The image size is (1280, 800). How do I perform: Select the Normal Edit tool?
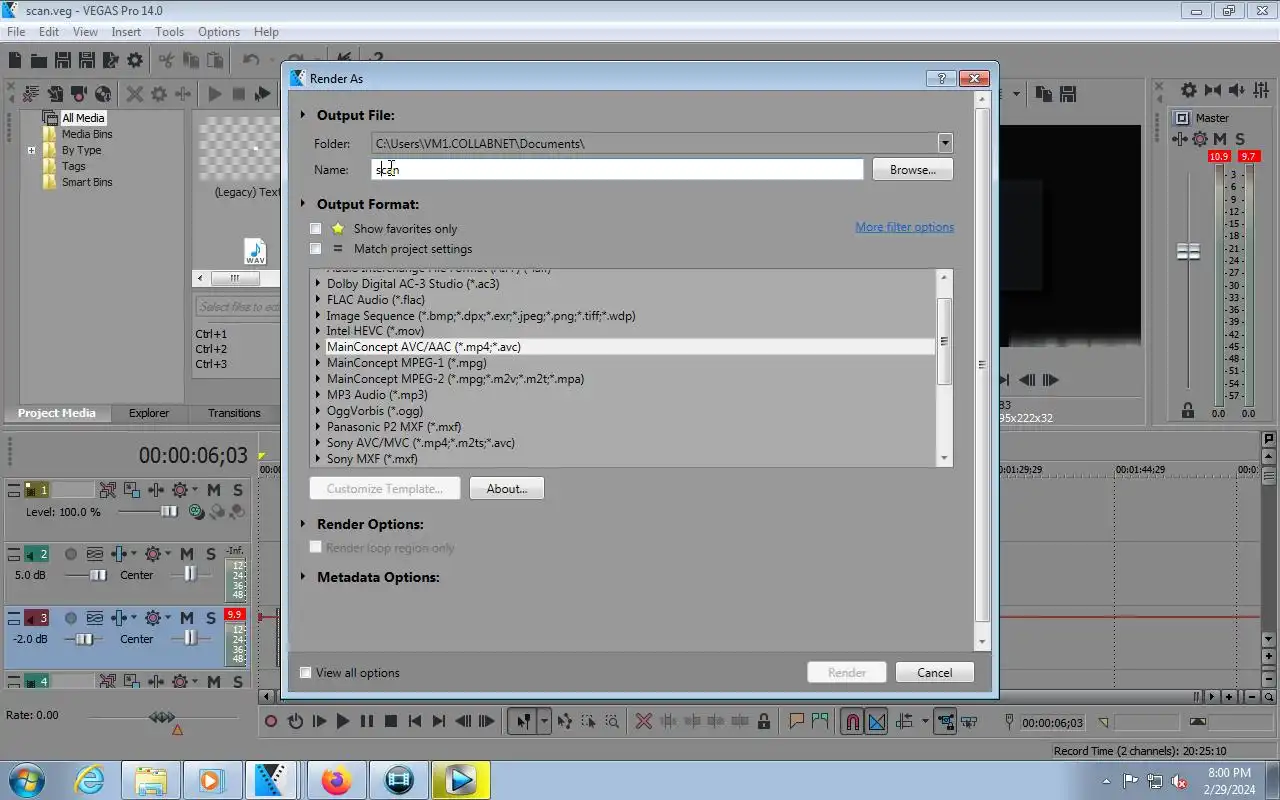point(522,721)
